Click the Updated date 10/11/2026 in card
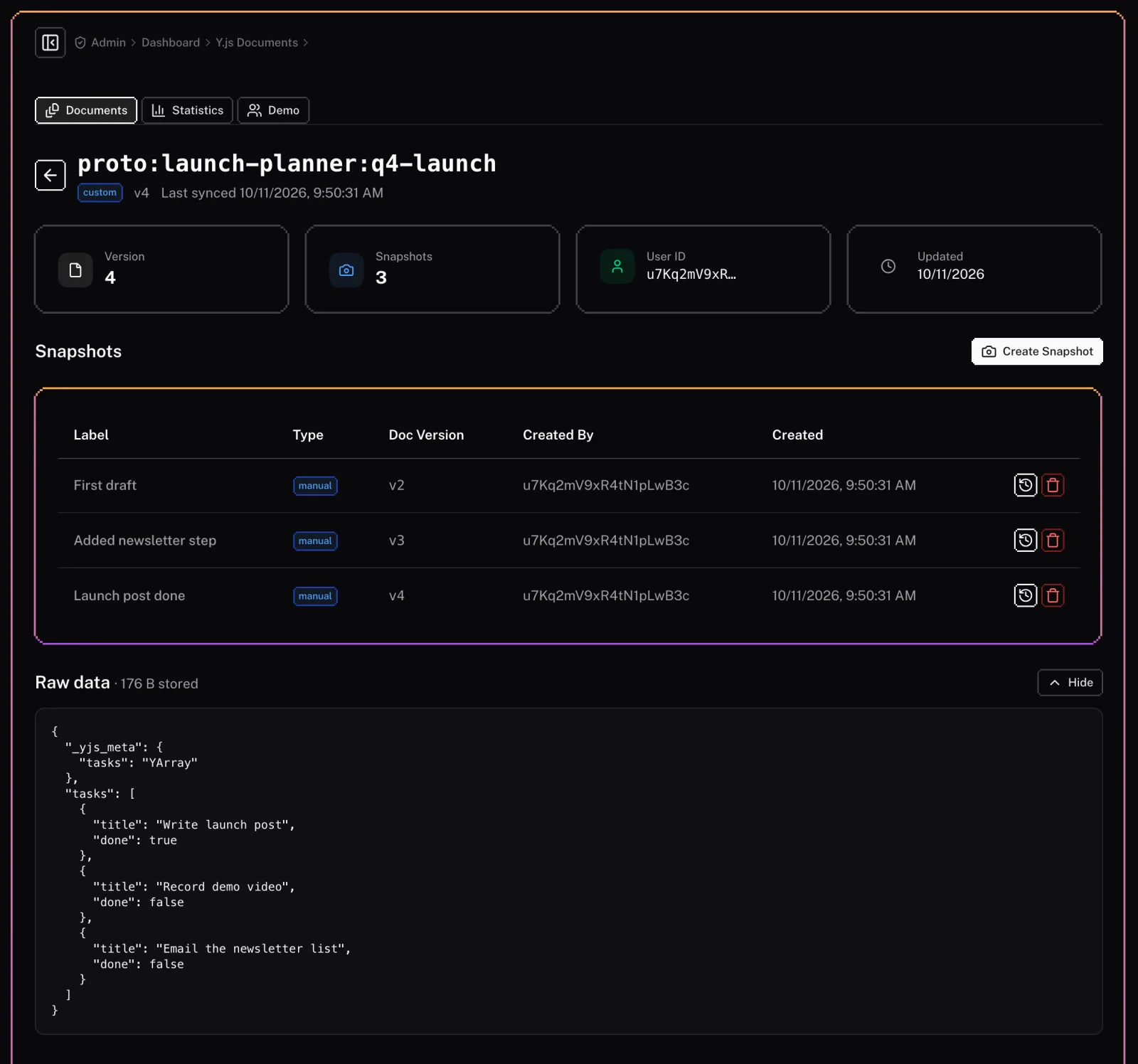 point(950,275)
